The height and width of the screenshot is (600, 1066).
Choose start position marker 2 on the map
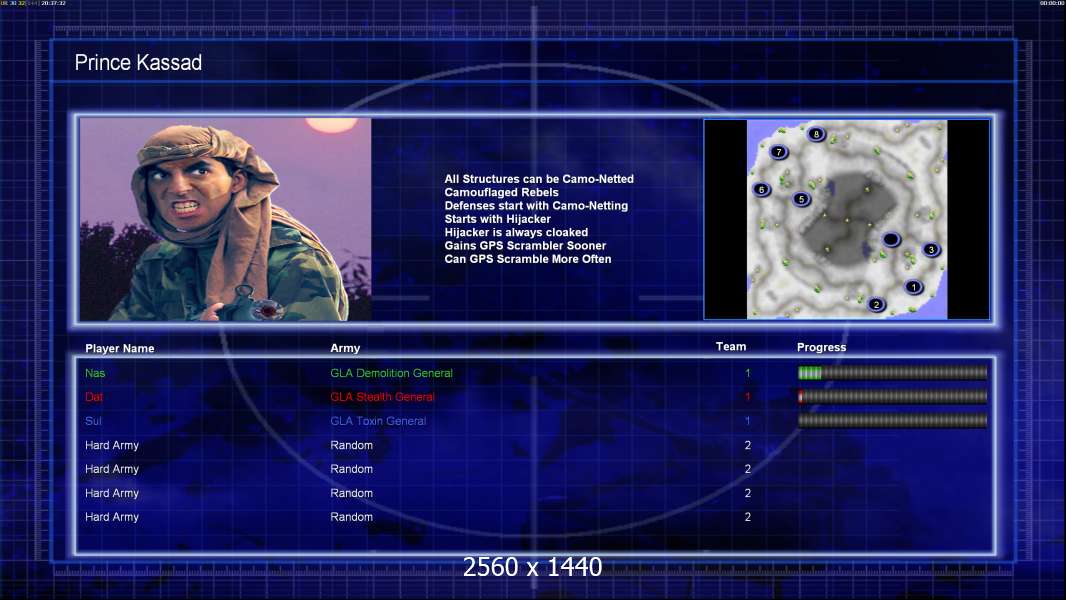[876, 304]
